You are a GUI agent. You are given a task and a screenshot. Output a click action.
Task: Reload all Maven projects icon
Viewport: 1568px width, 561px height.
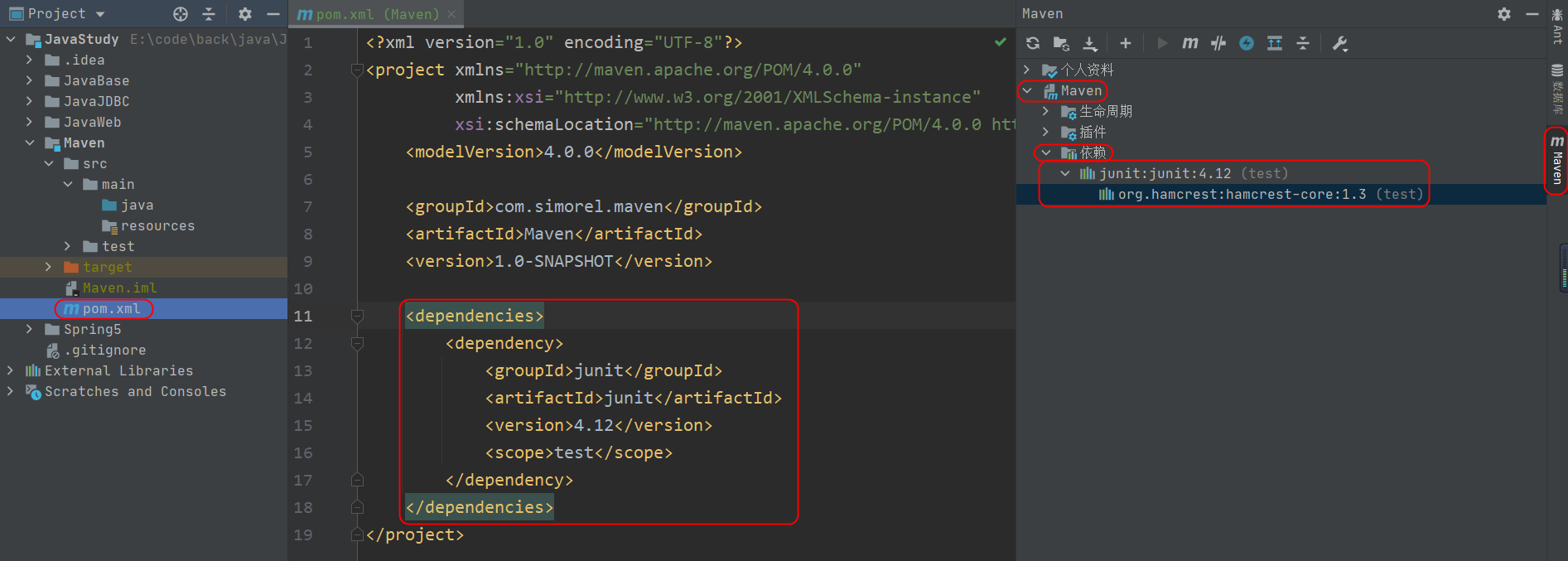click(x=1033, y=43)
